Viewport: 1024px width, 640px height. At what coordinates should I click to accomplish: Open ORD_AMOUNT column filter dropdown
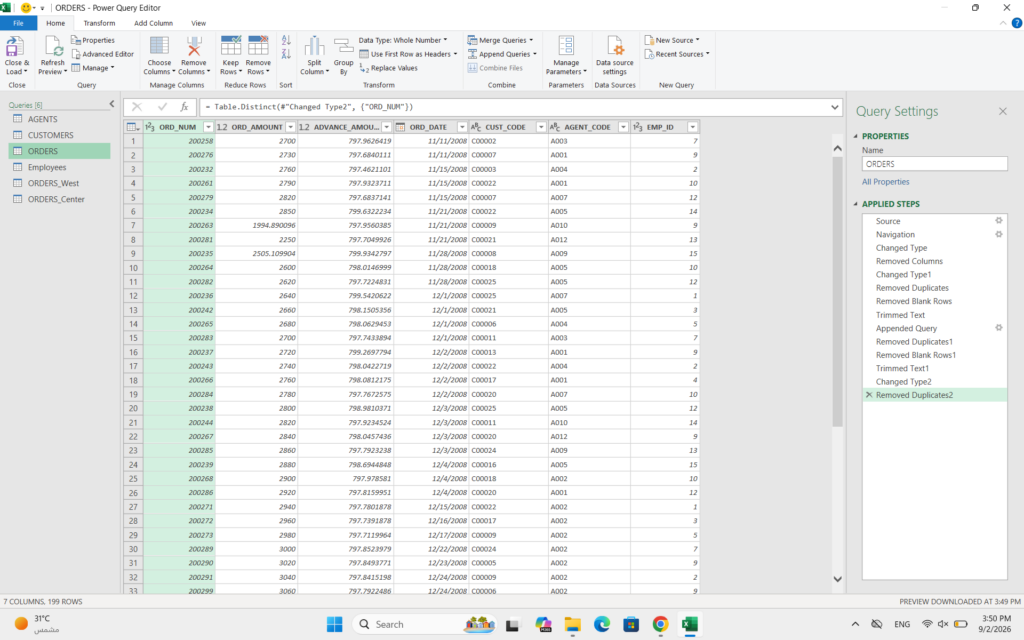pyautogui.click(x=291, y=127)
